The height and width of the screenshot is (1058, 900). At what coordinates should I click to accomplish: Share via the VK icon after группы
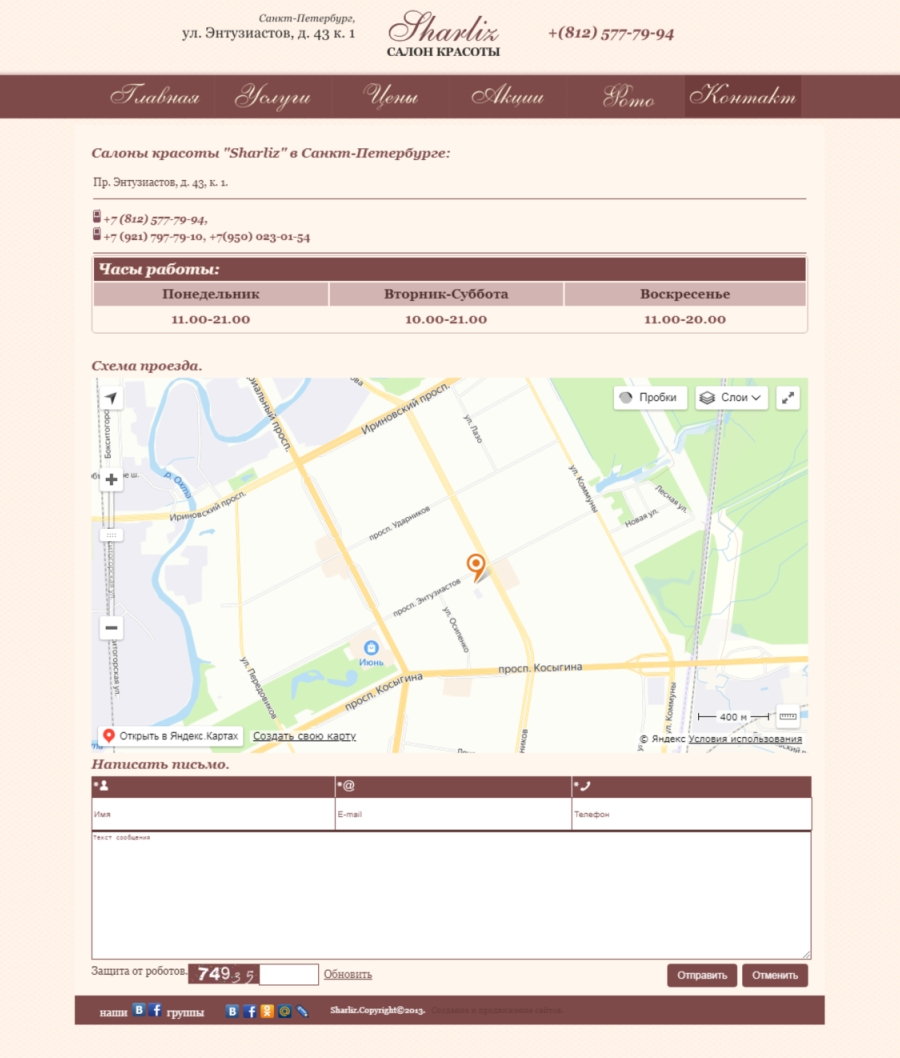coord(232,1011)
